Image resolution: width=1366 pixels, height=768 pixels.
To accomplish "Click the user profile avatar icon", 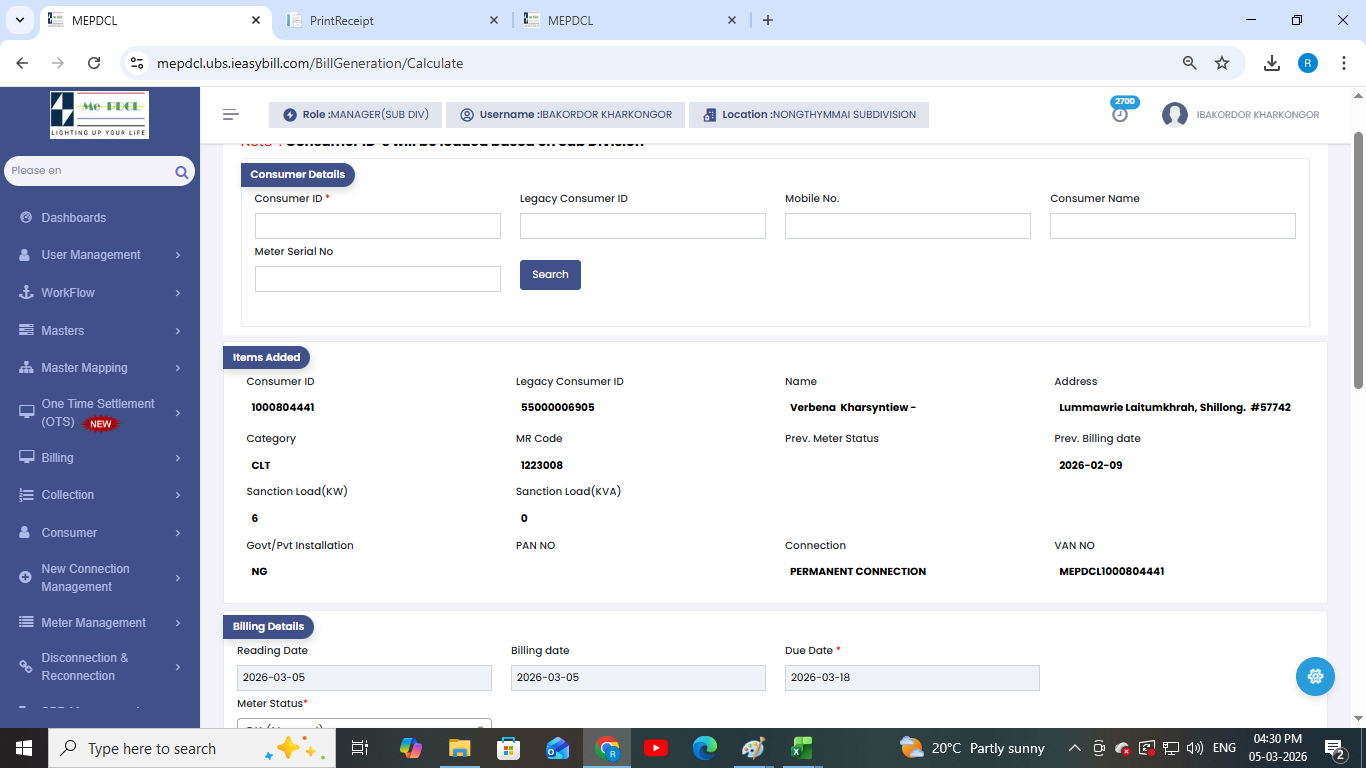I will pos(1174,115).
